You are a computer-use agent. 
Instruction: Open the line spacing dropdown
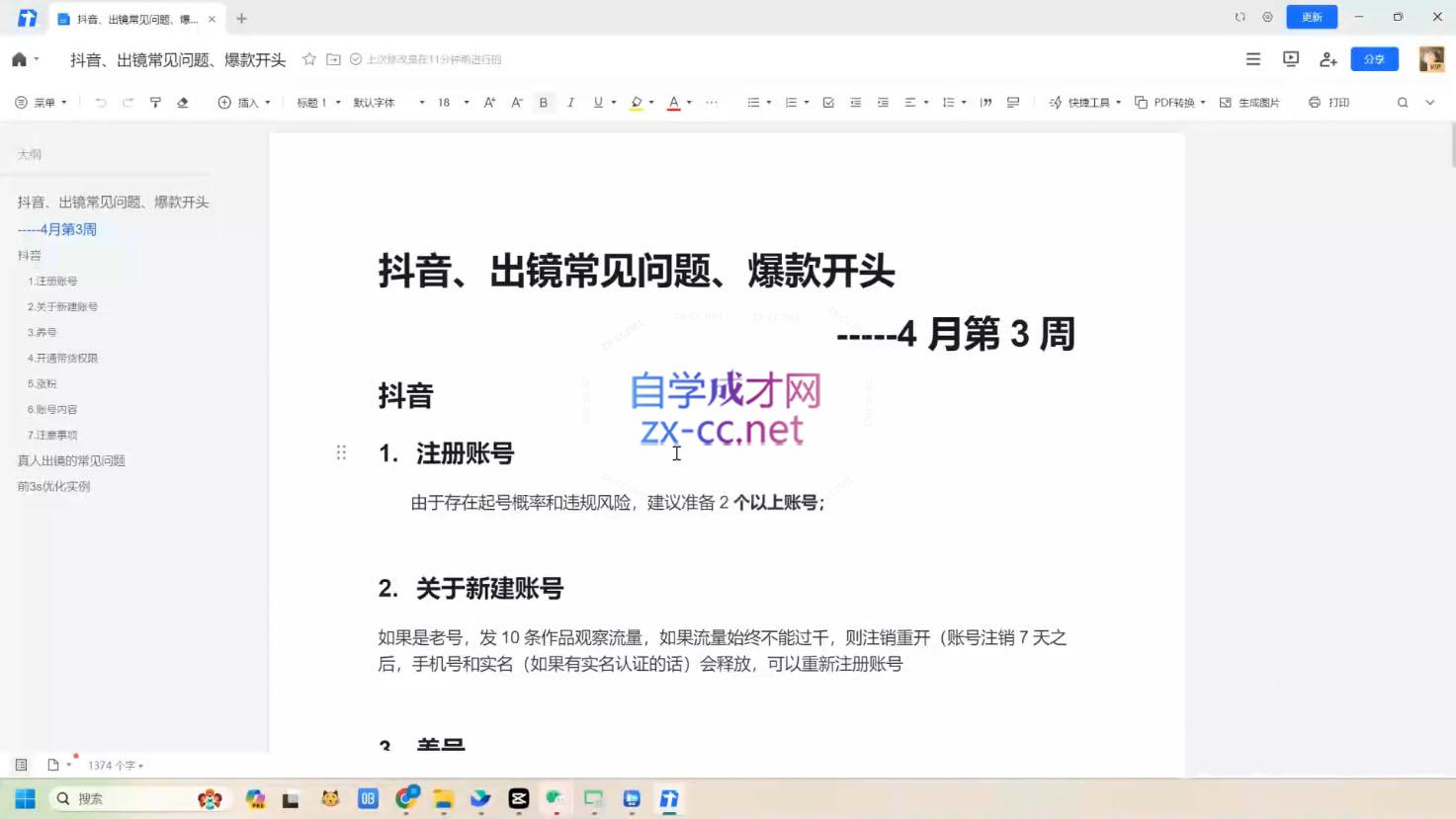[x=954, y=103]
